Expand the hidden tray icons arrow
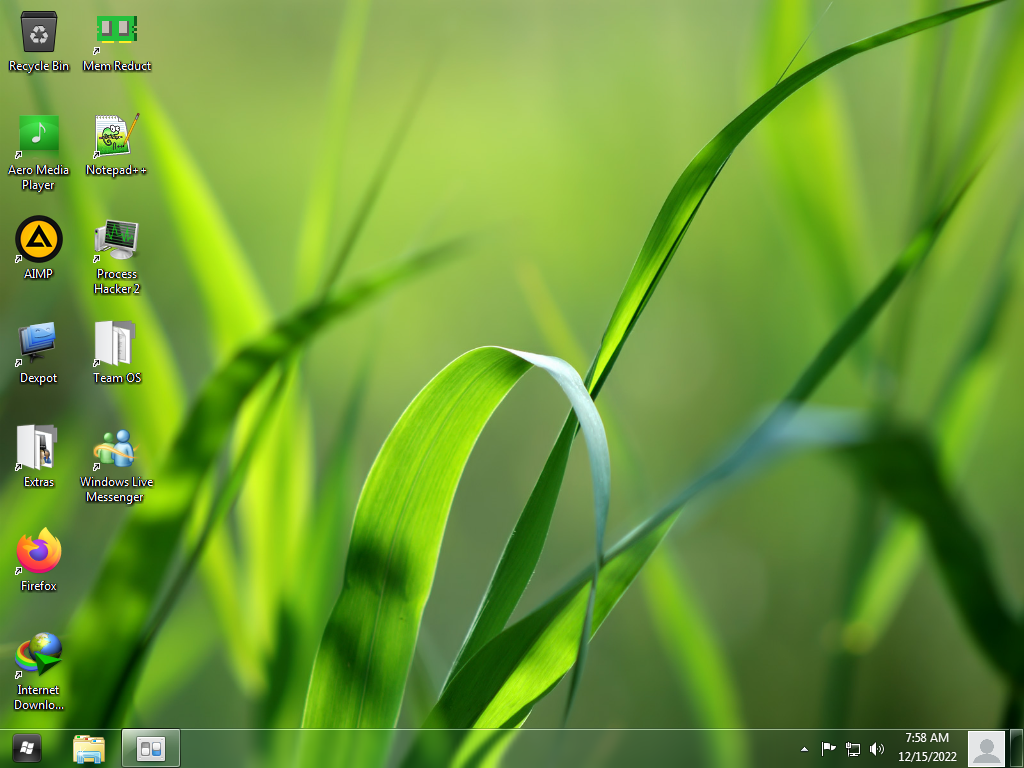 coord(804,748)
